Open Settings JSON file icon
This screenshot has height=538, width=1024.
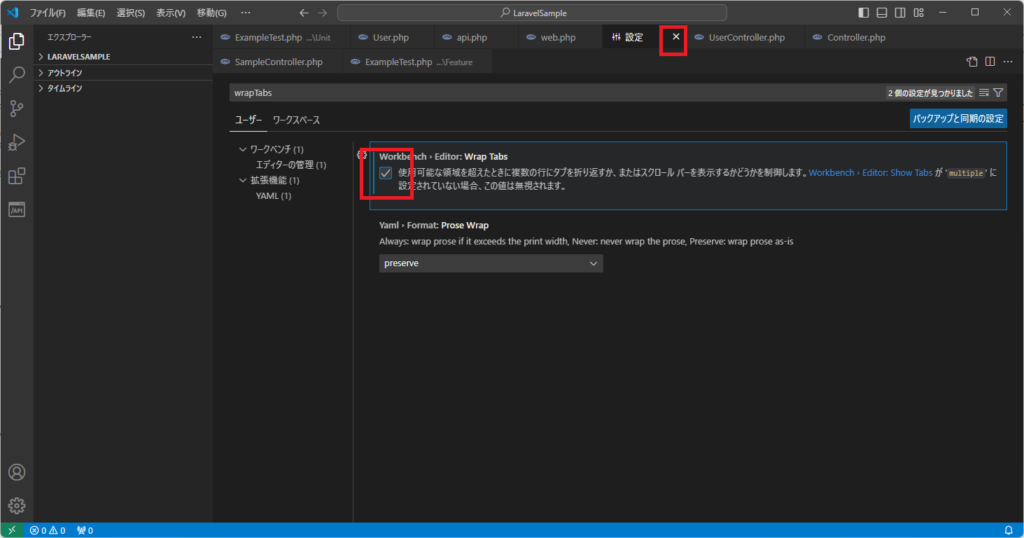point(972,61)
